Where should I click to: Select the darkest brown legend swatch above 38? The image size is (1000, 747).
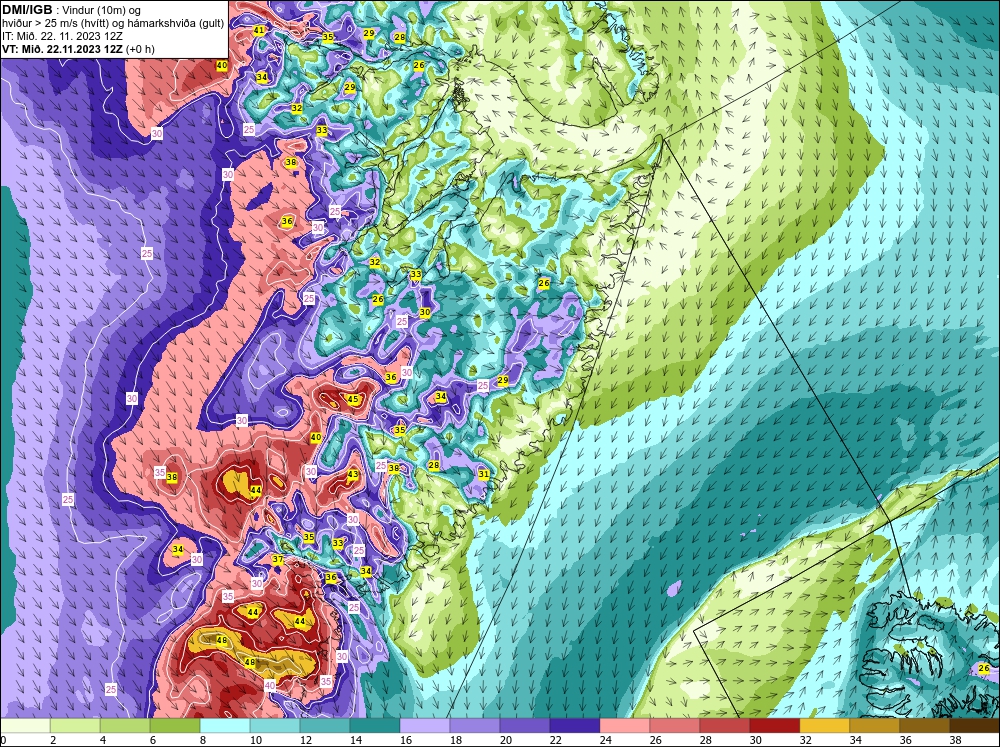click(x=974, y=725)
